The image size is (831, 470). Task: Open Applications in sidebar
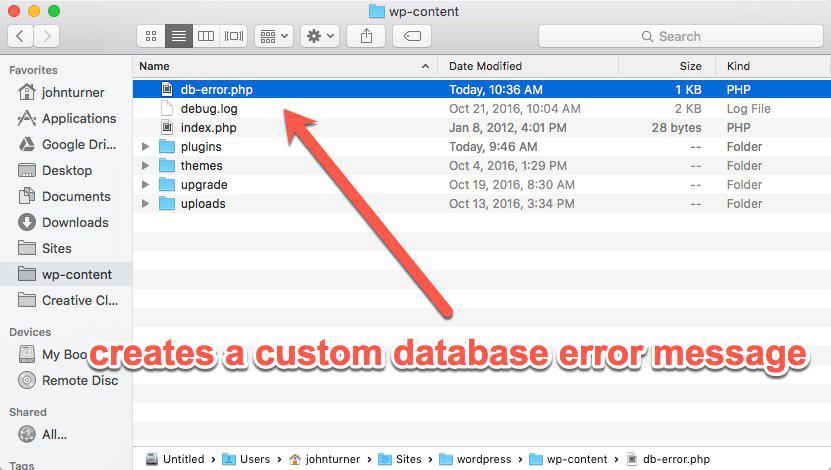66,118
